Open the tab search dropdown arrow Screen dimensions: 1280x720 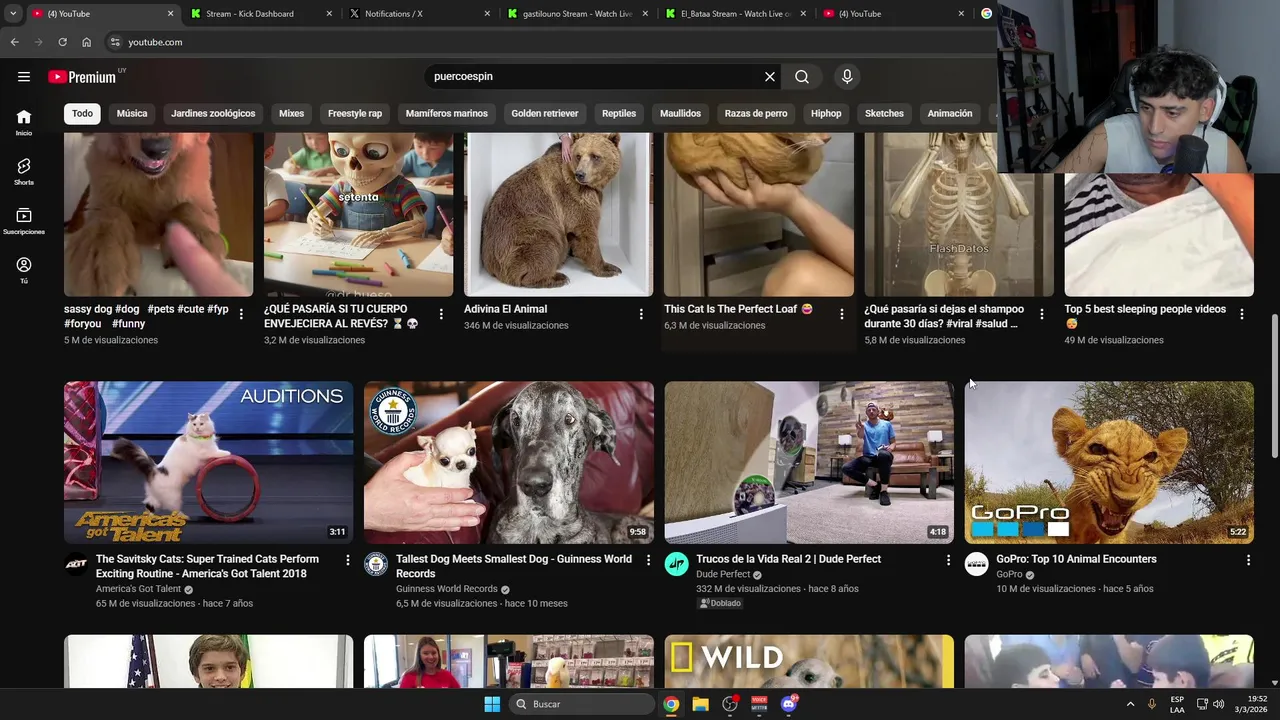[13, 13]
